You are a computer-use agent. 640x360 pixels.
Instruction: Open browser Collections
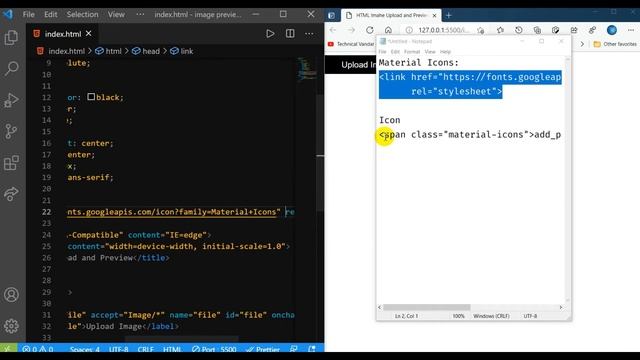coord(537,30)
